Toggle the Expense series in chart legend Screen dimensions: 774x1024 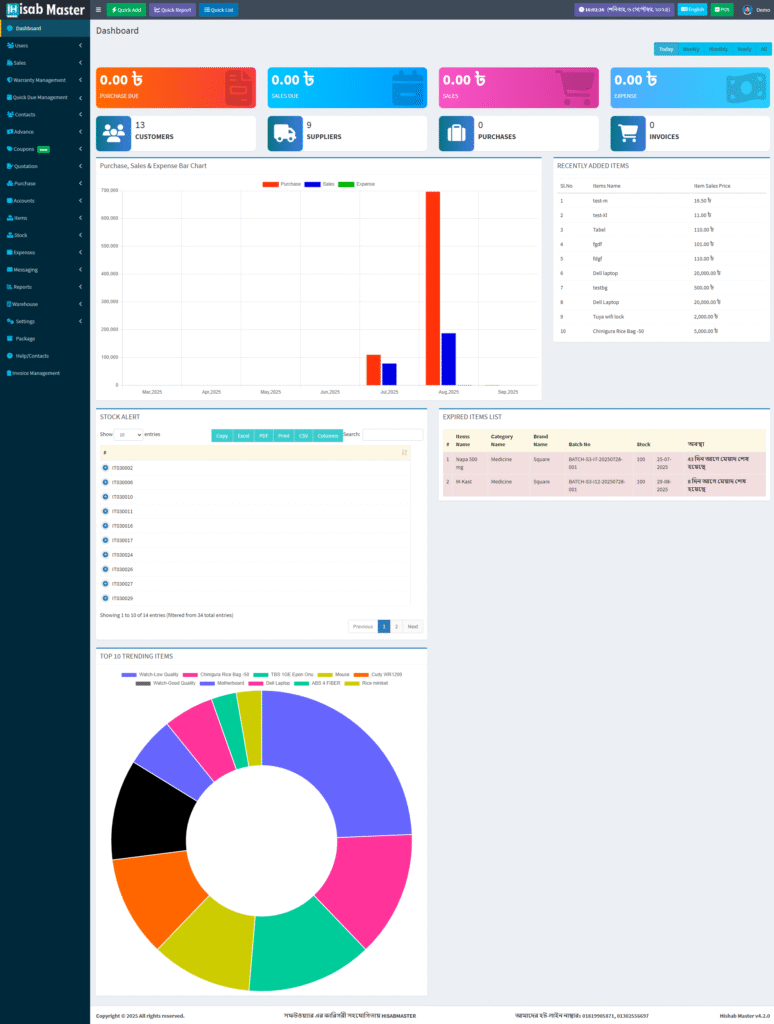coord(346,184)
